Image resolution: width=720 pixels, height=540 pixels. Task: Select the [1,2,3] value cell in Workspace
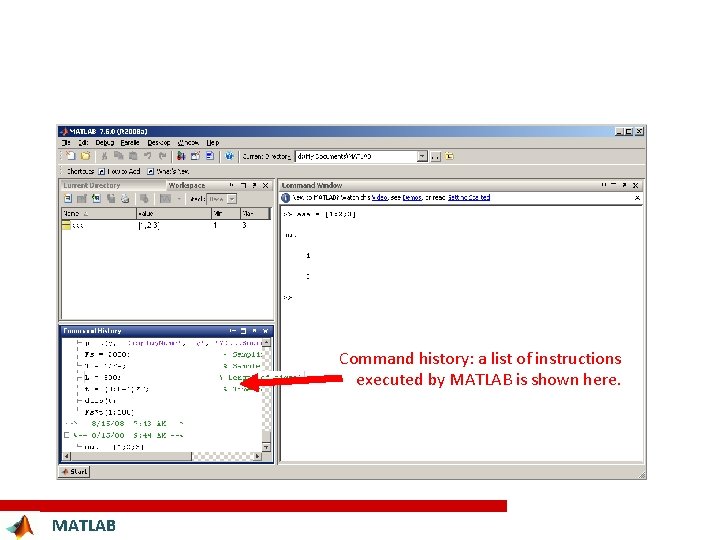coord(148,225)
